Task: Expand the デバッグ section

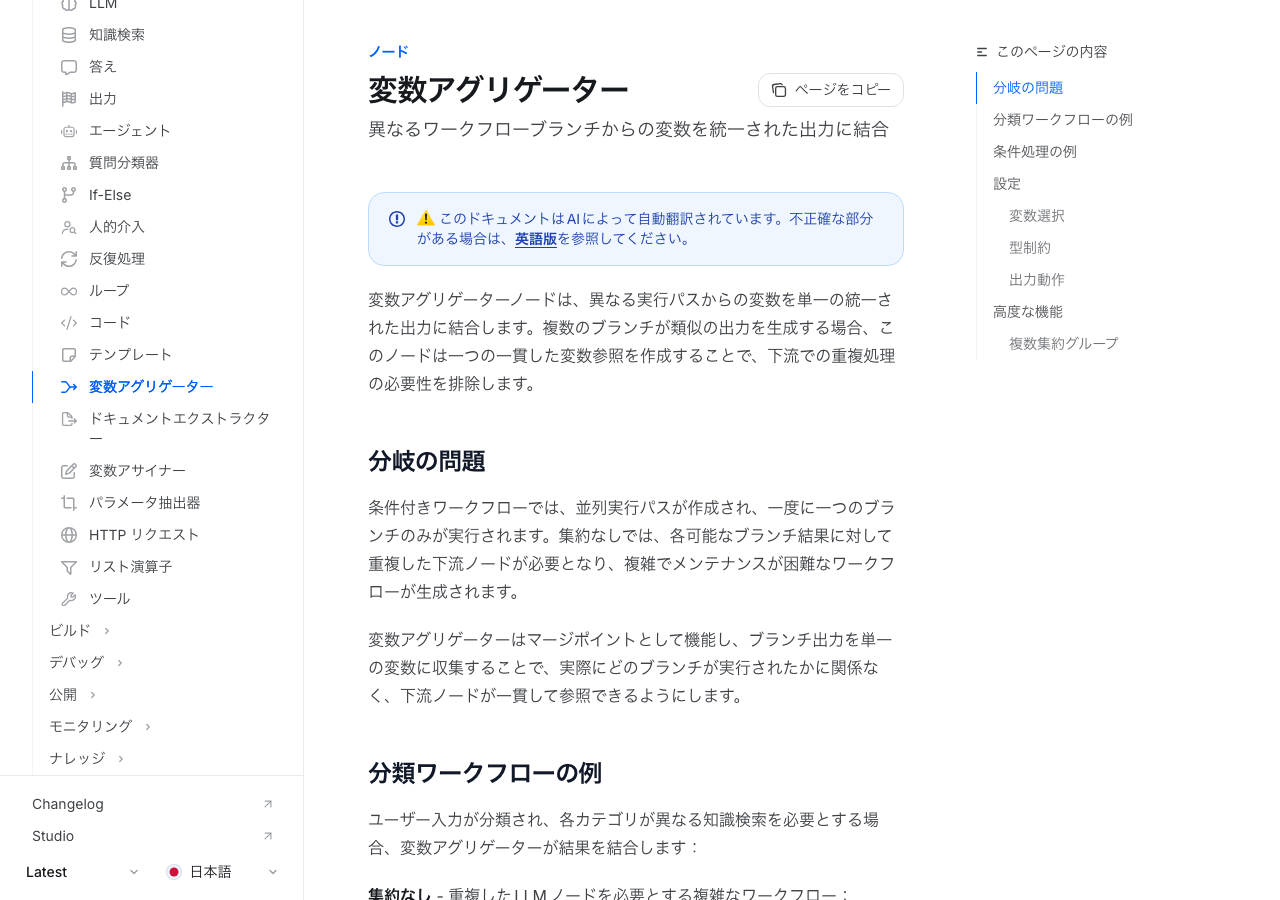Action: click(x=86, y=662)
